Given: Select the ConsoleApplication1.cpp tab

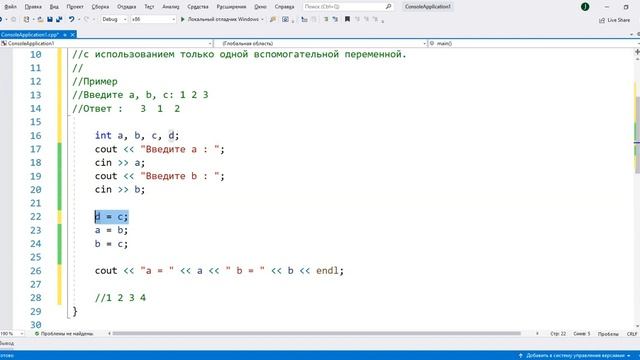Looking at the screenshot, I should 30,35.
